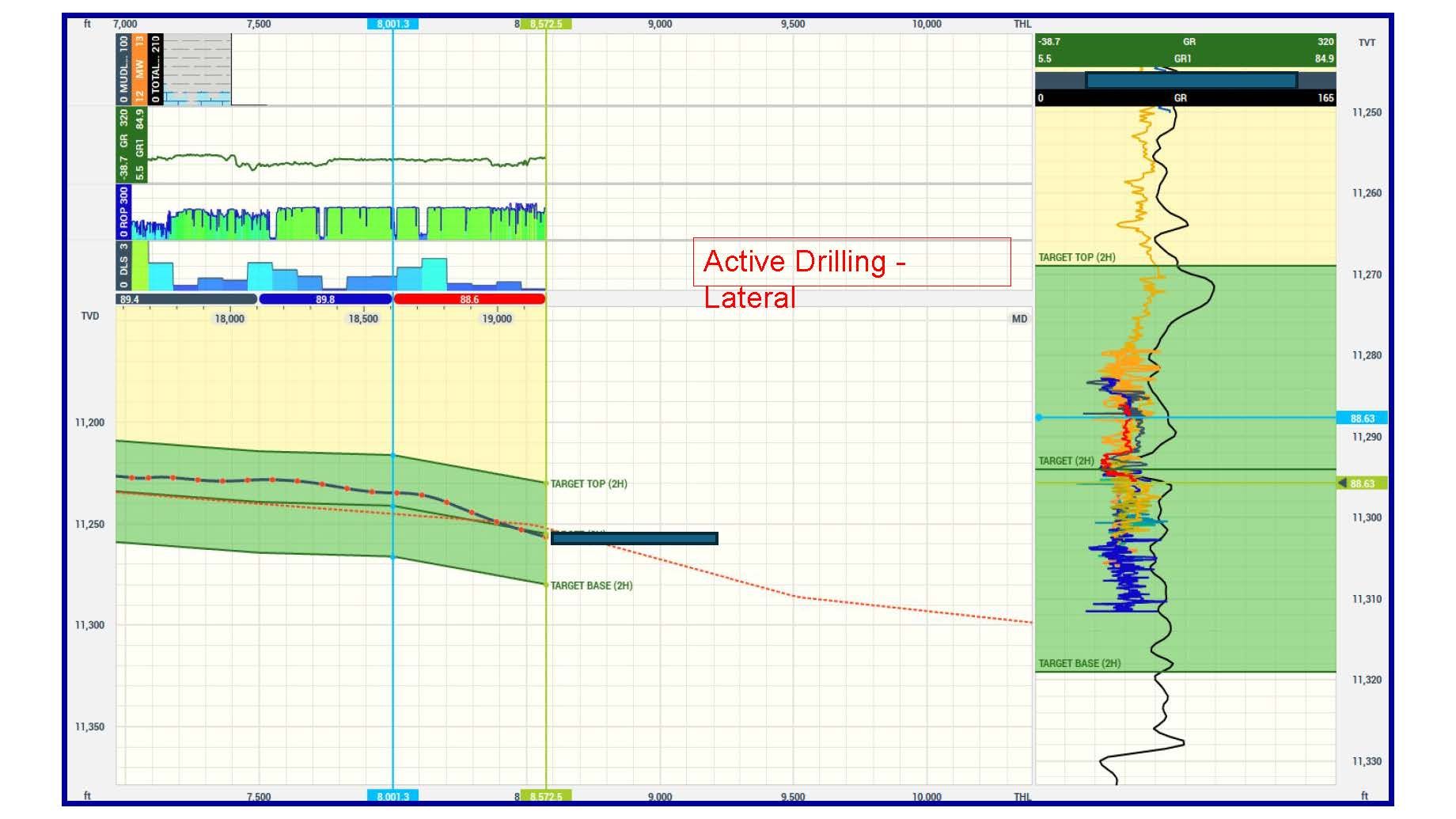The width and height of the screenshot is (1456, 819).
Task: Click the black GR 0-165 header bar
Action: [x=1185, y=98]
